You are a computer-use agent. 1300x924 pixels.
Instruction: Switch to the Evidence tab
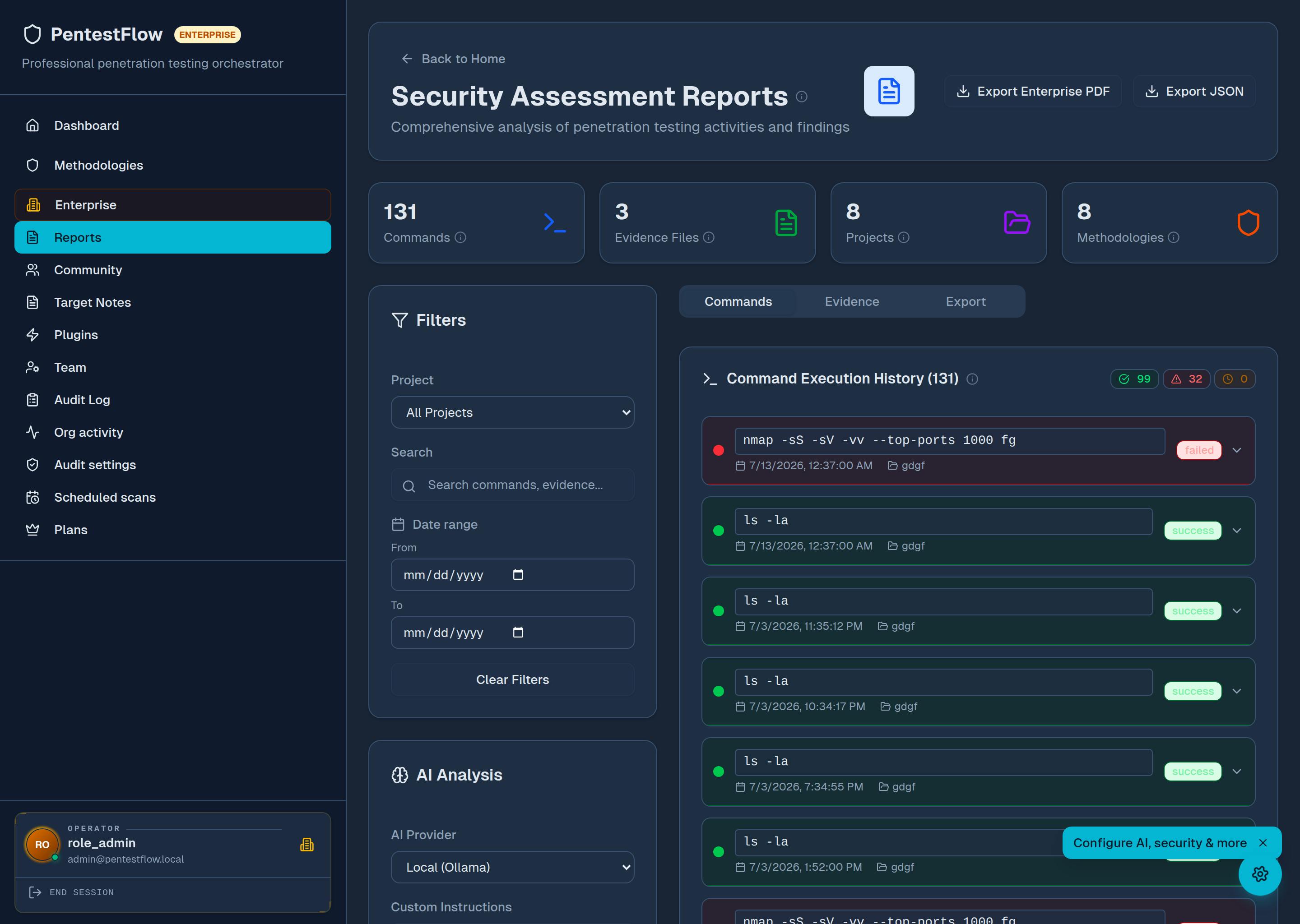[x=851, y=301]
